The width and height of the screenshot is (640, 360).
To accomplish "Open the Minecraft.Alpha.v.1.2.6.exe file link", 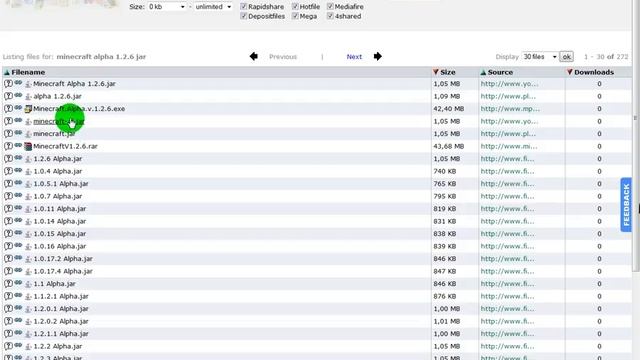I will click(x=79, y=109).
